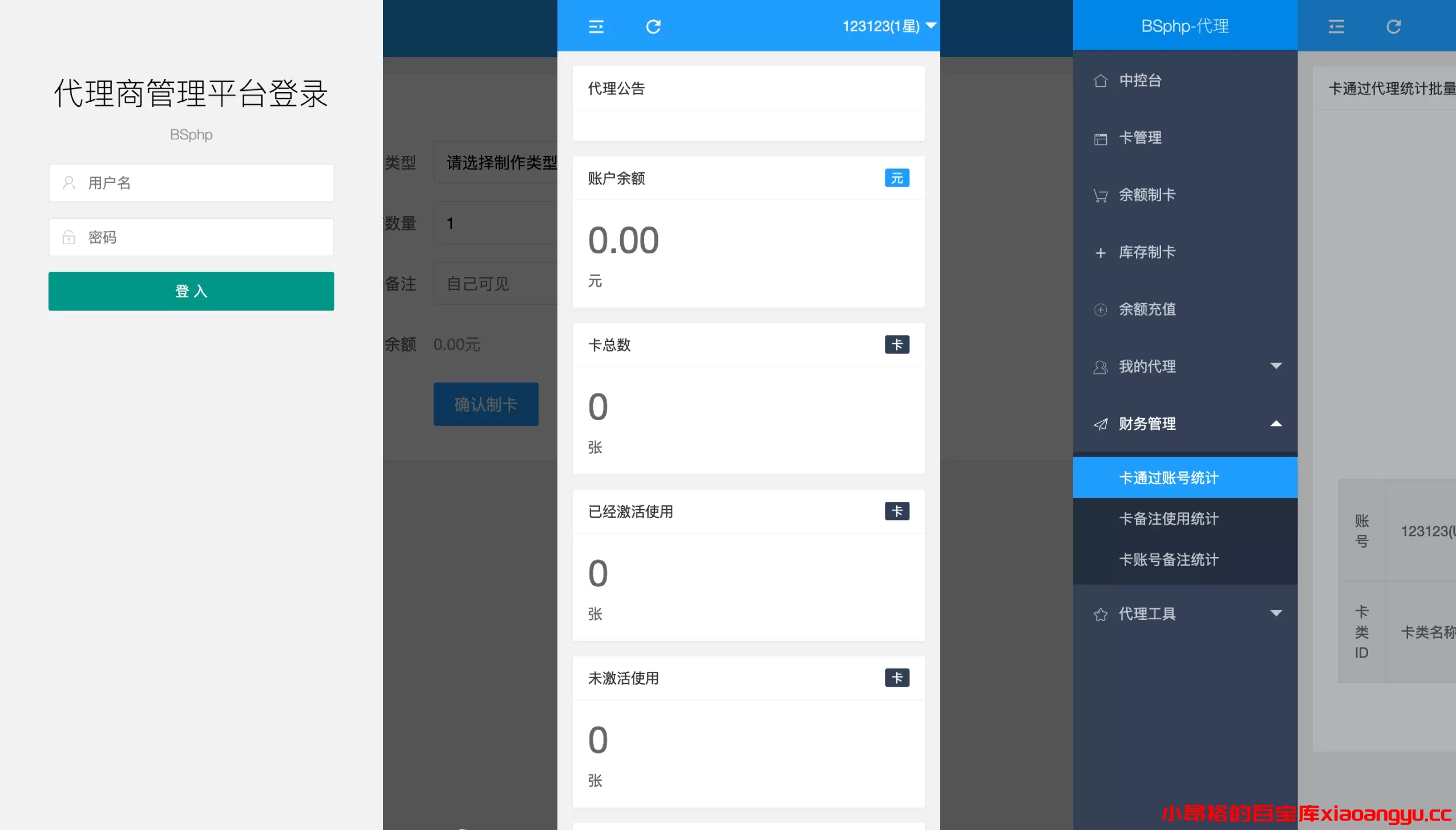Viewport: 1456px width, 830px height.
Task: Click the 用户名 username input field
Action: tap(191, 183)
